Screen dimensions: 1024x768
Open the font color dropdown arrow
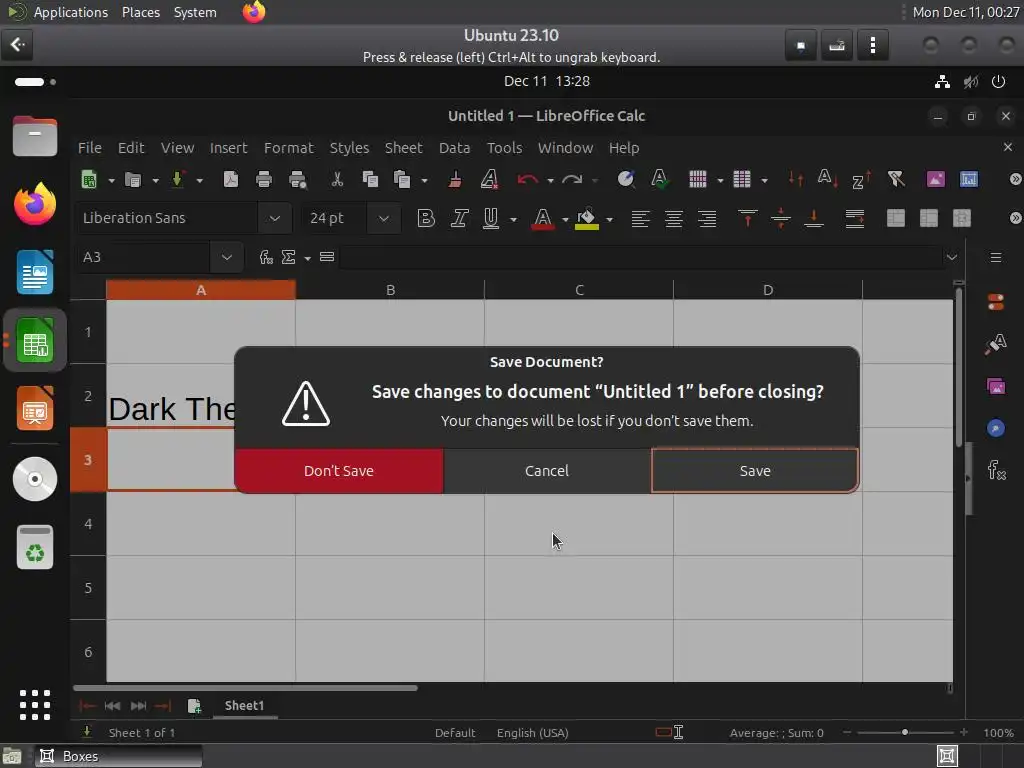(x=566, y=219)
